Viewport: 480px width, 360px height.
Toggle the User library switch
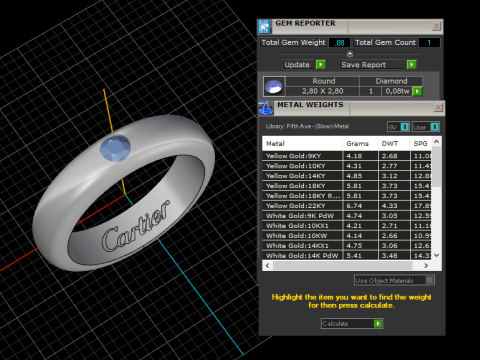coord(426,127)
